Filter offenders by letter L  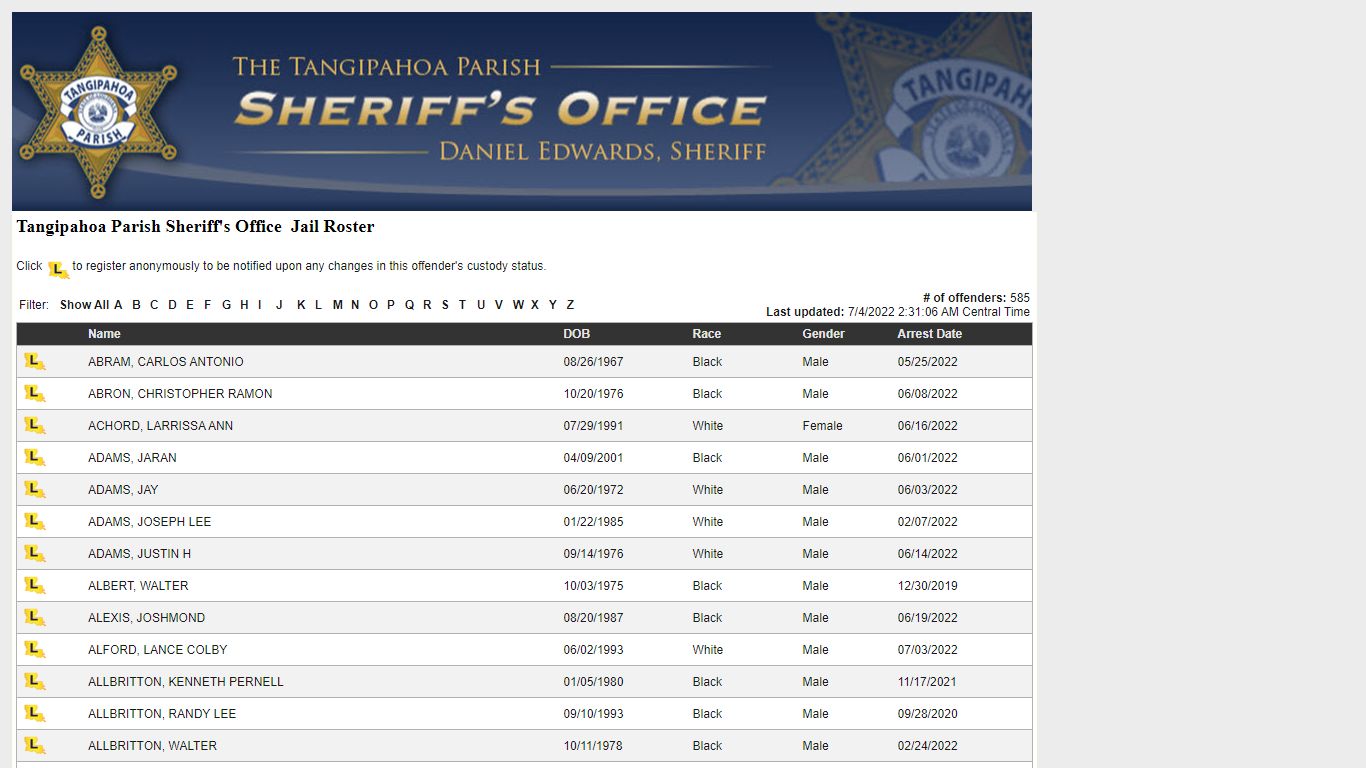point(318,305)
